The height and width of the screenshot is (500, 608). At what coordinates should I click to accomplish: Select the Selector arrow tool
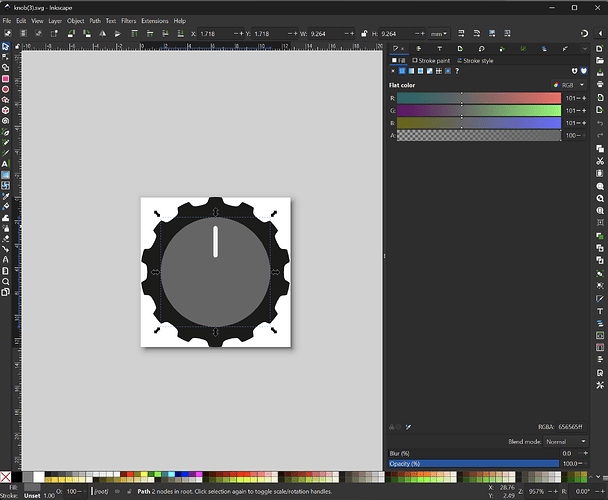[x=5, y=47]
